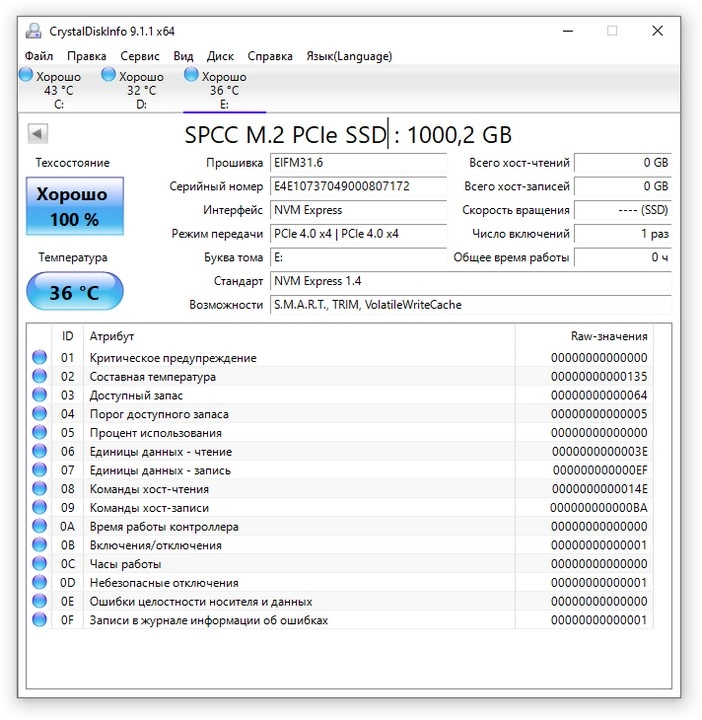Go to previous disk with left arrow
The width and height of the screenshot is (702, 720).
tap(38, 134)
